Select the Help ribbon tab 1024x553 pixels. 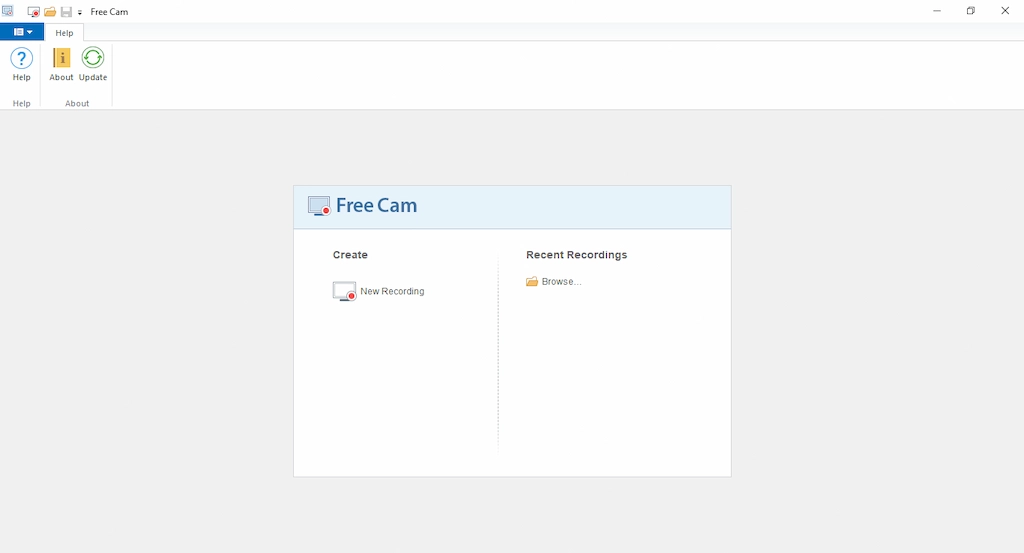(x=64, y=33)
